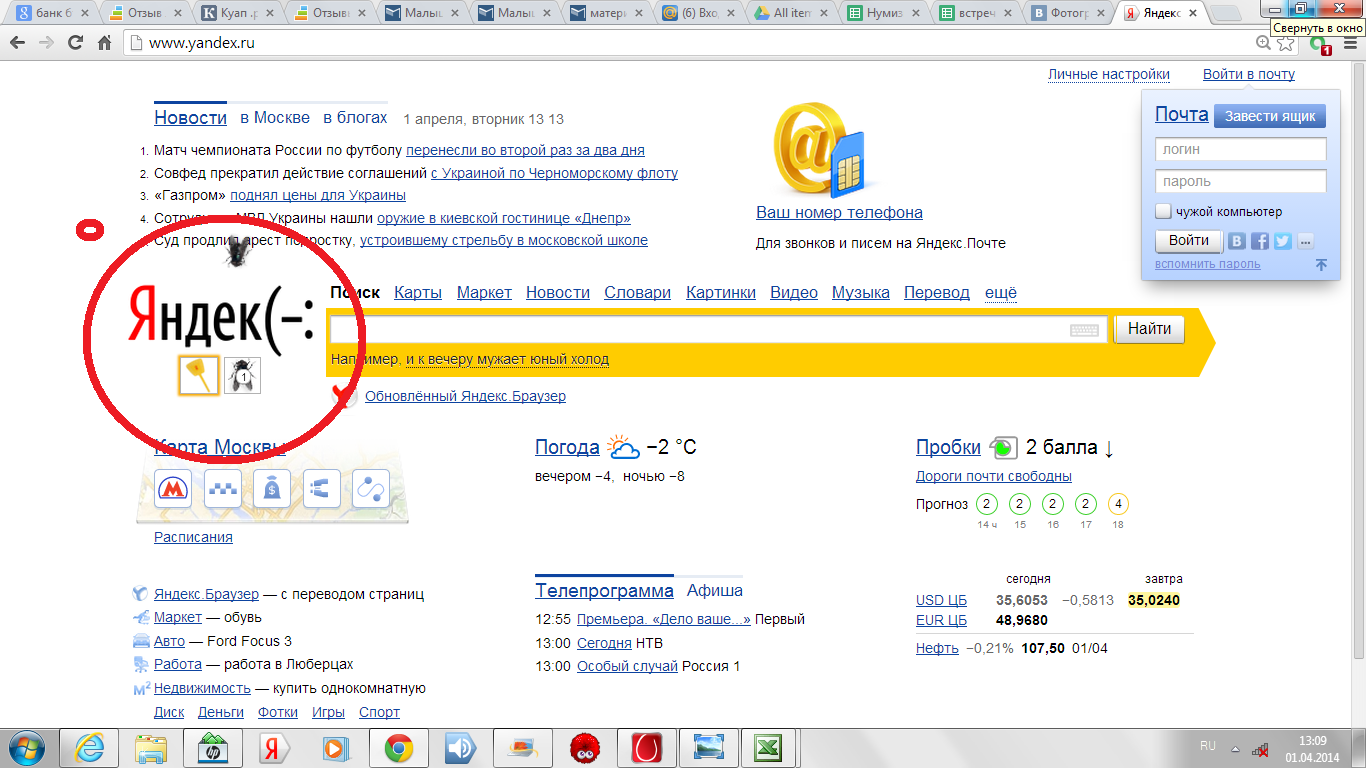Log in with the Facebook icon
The image size is (1366, 768).
pos(1260,241)
